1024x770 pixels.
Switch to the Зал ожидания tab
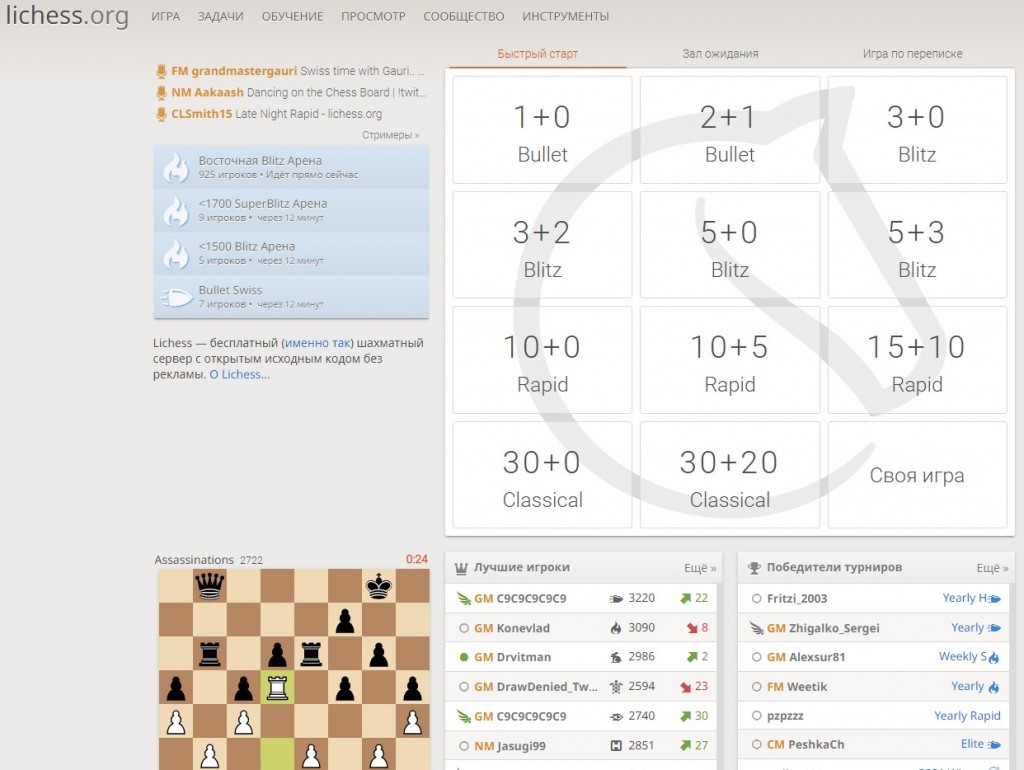tap(720, 54)
